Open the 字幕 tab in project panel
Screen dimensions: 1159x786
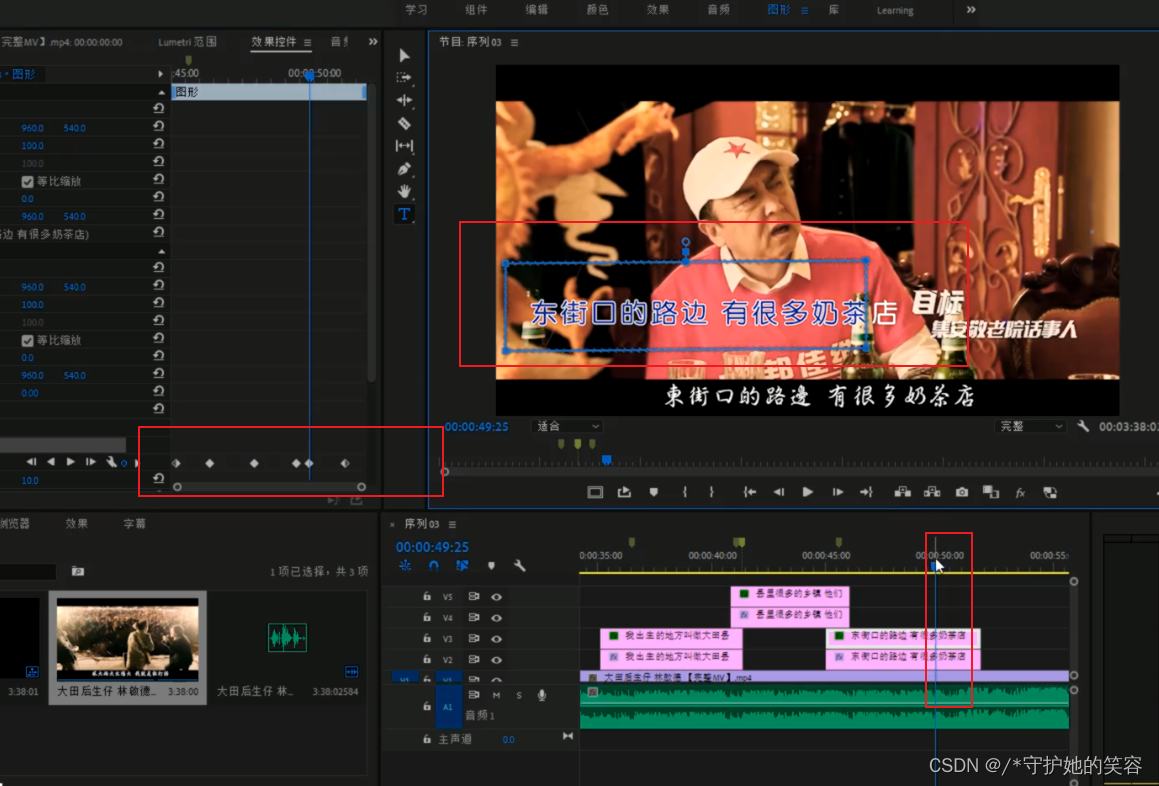coord(135,524)
